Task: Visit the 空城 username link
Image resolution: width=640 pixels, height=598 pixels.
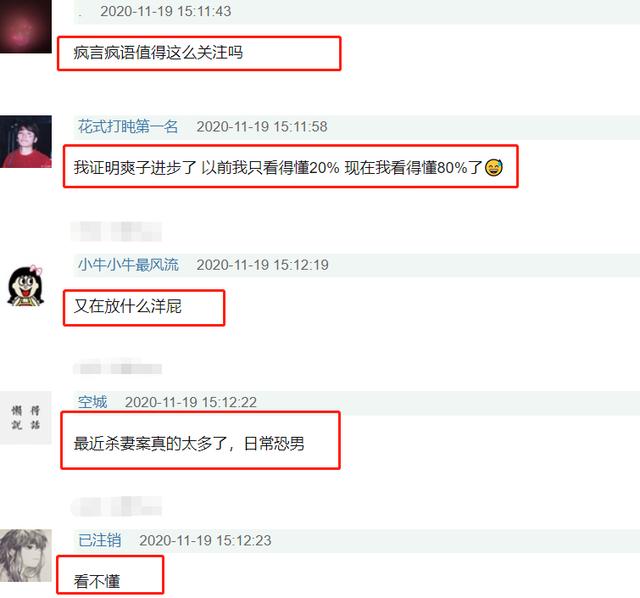Action: [92, 402]
